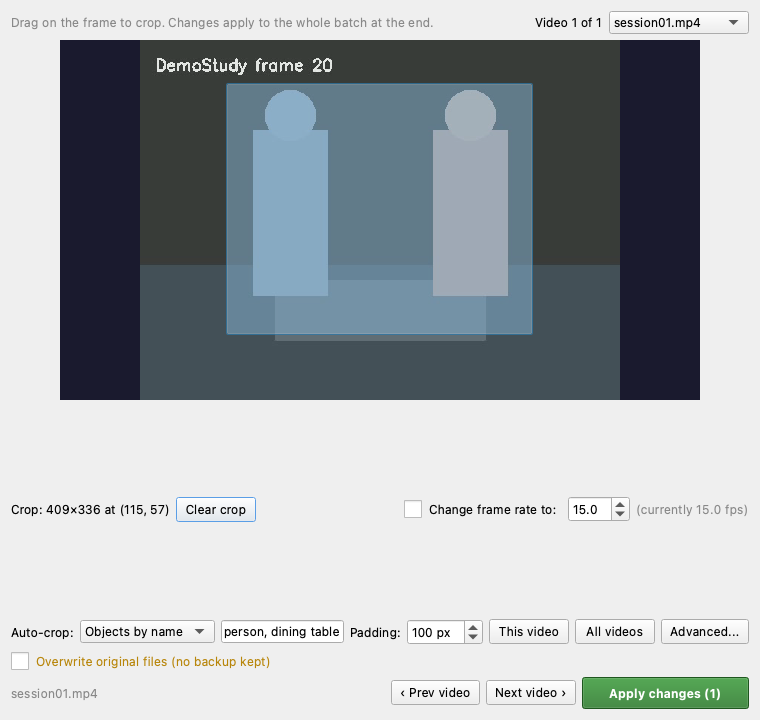Enable the Change frame rate checkbox

pyautogui.click(x=413, y=510)
